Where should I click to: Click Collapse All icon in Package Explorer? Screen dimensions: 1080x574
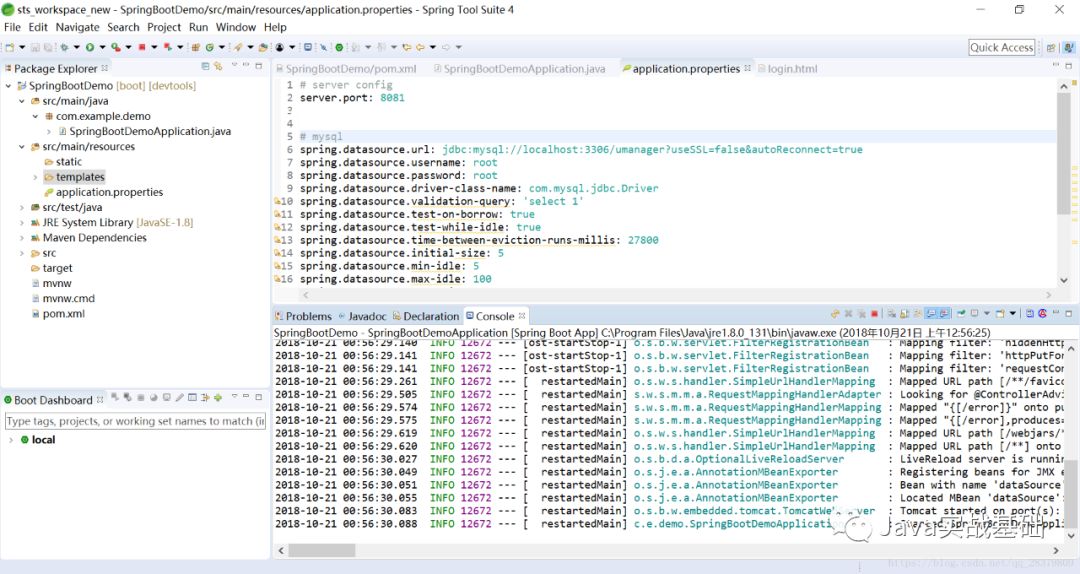click(205, 67)
